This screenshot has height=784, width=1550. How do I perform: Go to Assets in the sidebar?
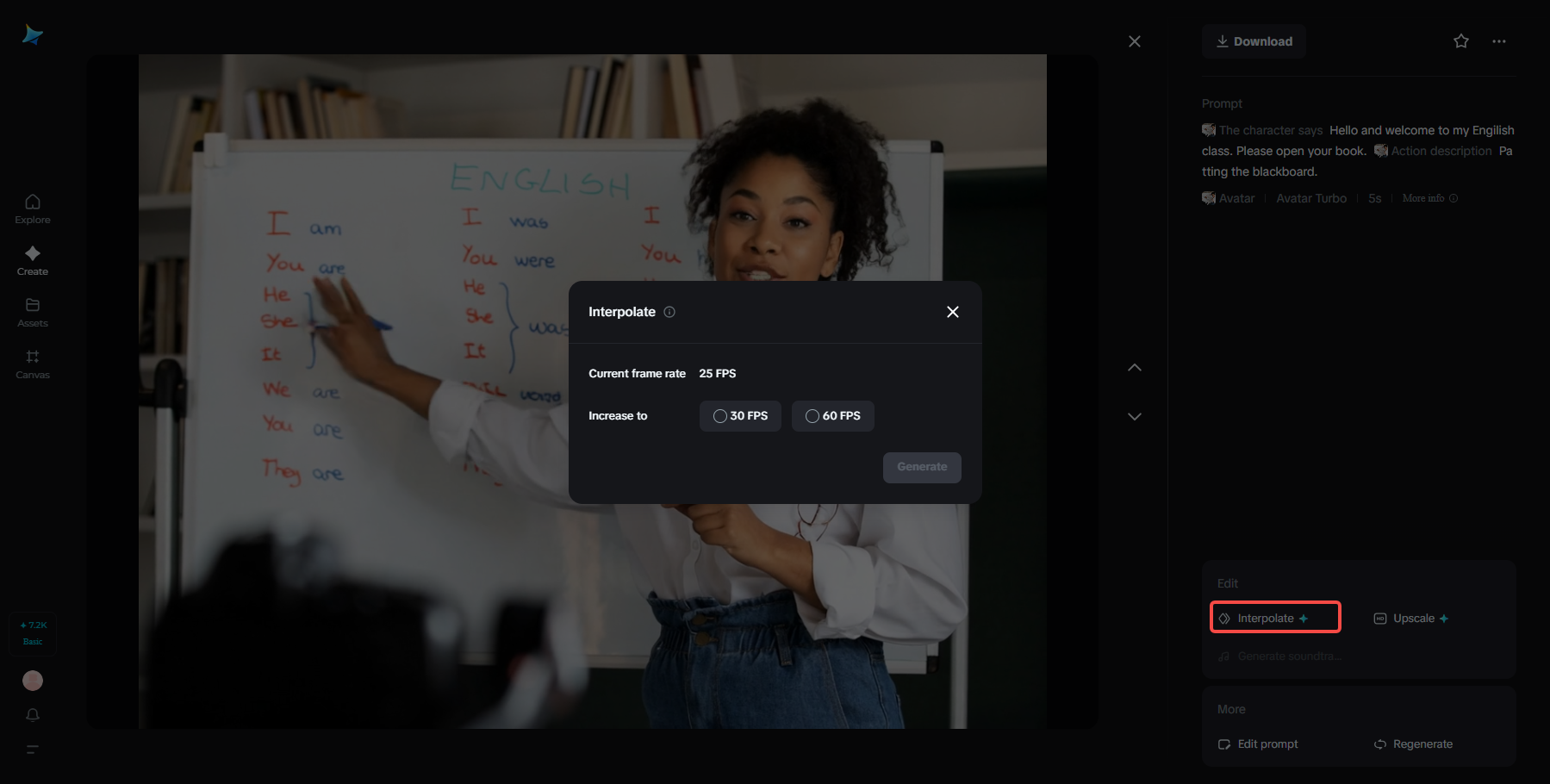tap(33, 313)
